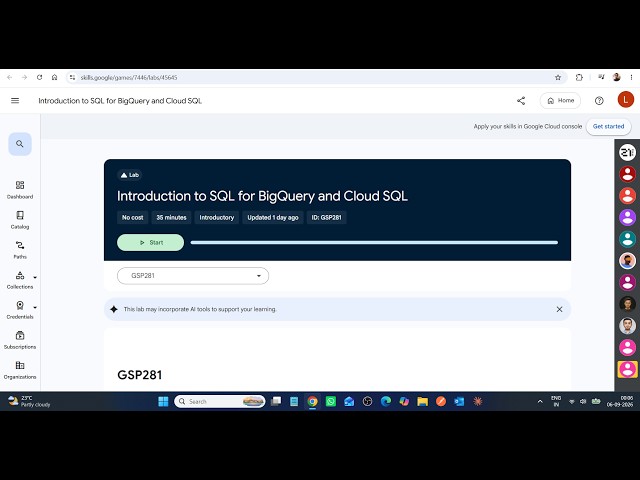The width and height of the screenshot is (640, 480).
Task: Click the 'Introductory' tag
Action: tap(217, 218)
